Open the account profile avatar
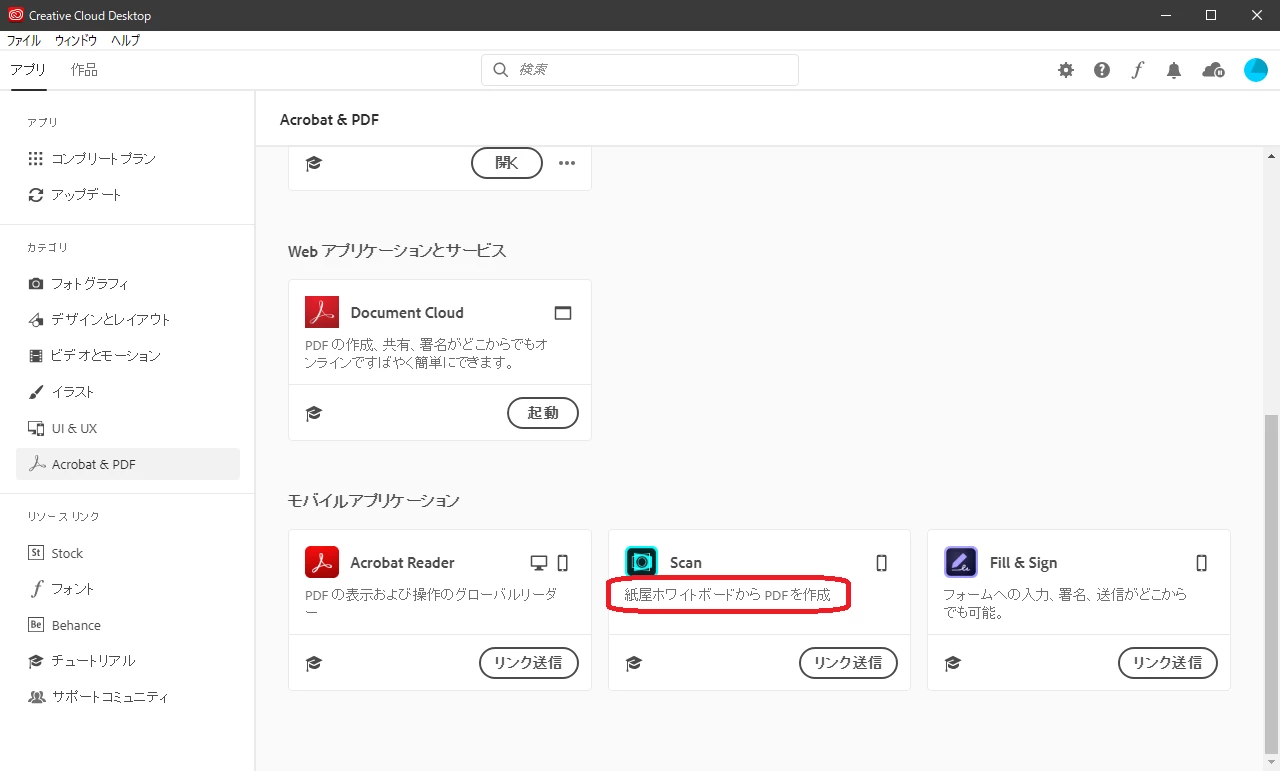This screenshot has height=771, width=1280. (x=1256, y=70)
